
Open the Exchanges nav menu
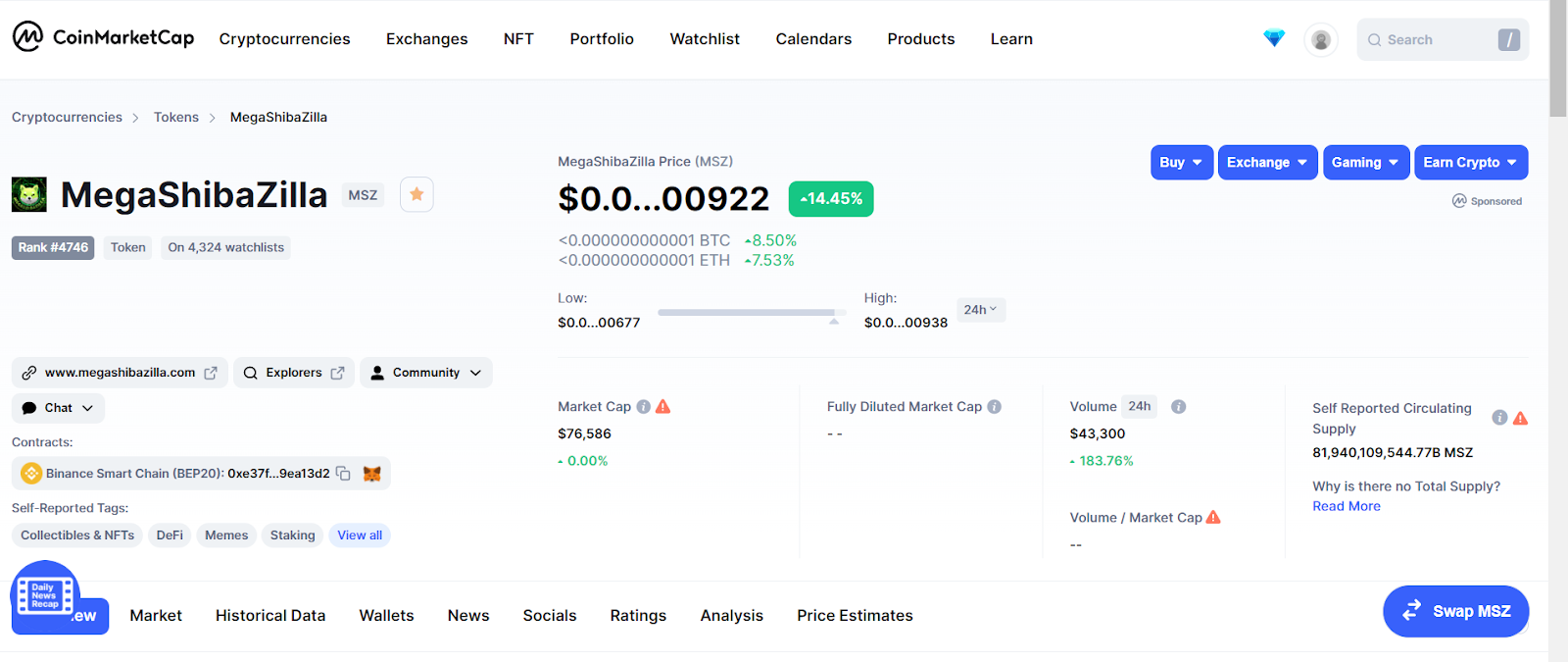(x=427, y=39)
